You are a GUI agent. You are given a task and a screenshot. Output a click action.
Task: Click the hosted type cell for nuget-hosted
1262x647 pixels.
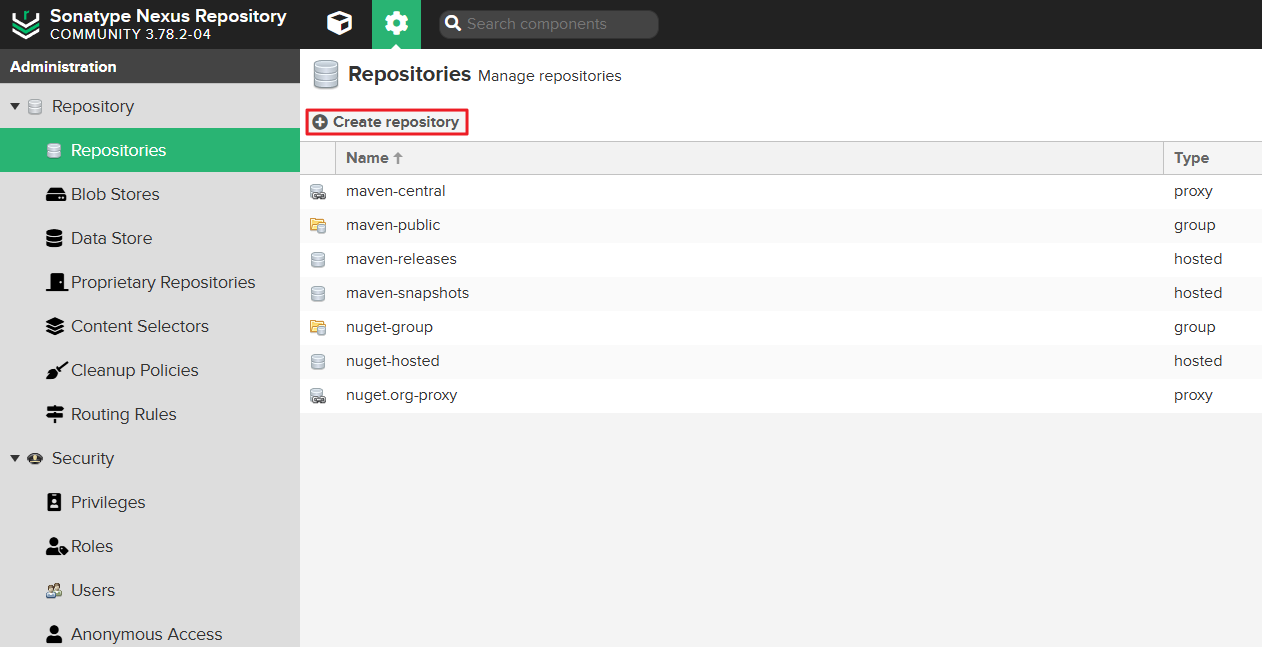point(1213,361)
